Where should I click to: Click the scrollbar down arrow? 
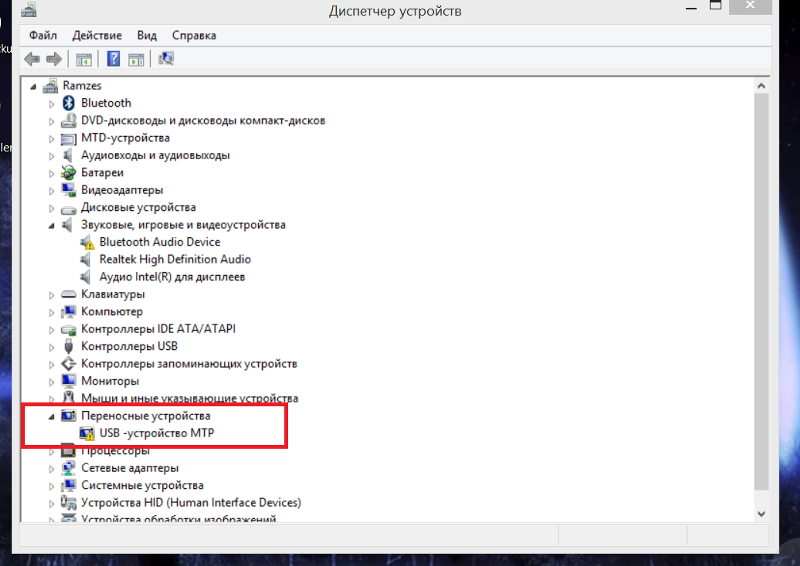coord(761,514)
